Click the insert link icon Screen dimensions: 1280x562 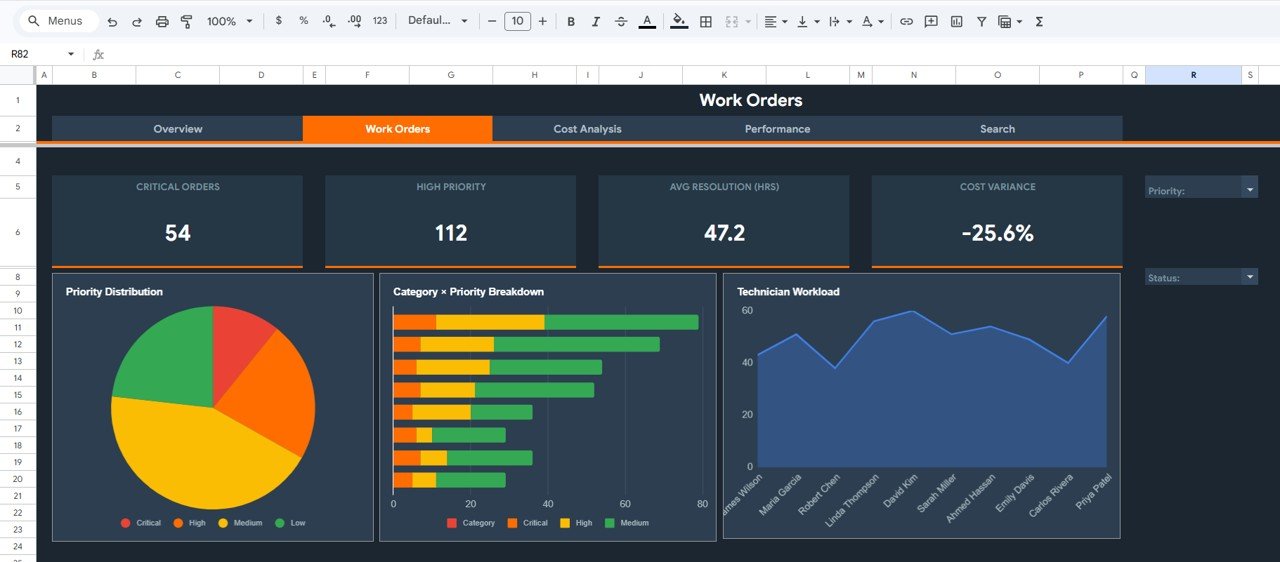point(906,21)
